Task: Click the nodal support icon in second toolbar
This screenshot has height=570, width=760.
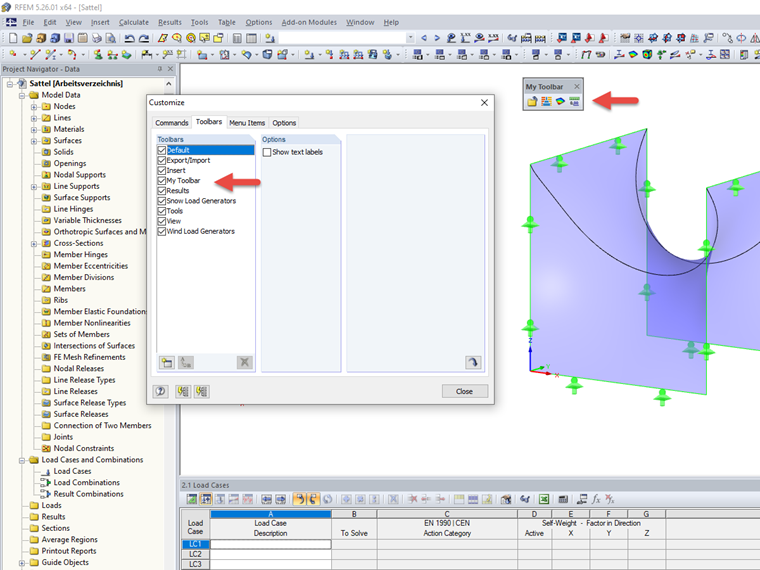Action: point(97,55)
